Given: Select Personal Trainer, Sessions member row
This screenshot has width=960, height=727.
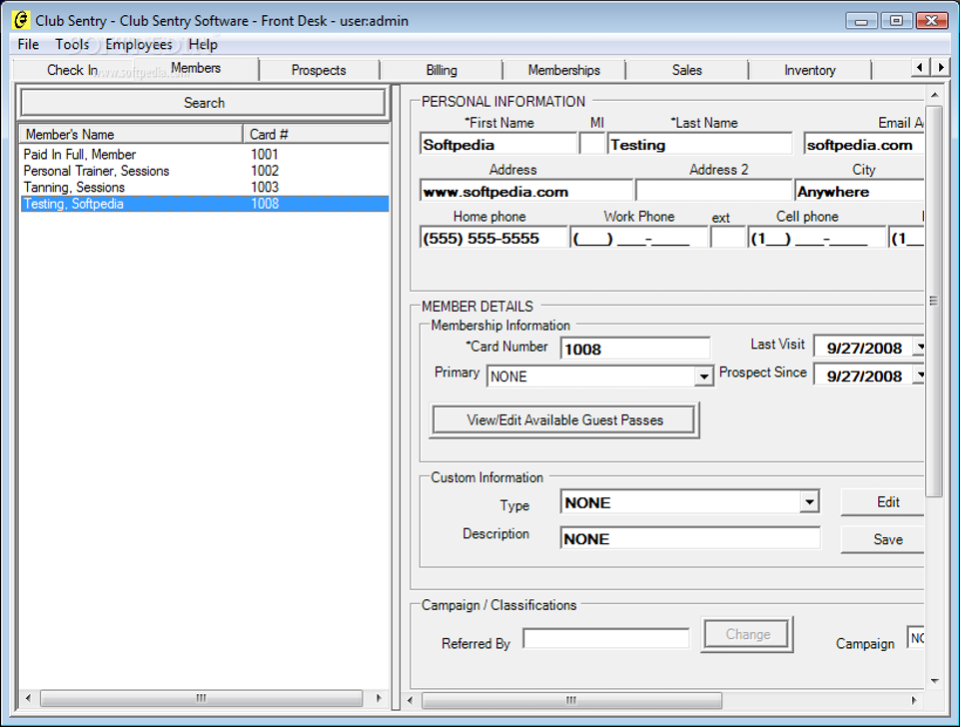Looking at the screenshot, I should 96,171.
